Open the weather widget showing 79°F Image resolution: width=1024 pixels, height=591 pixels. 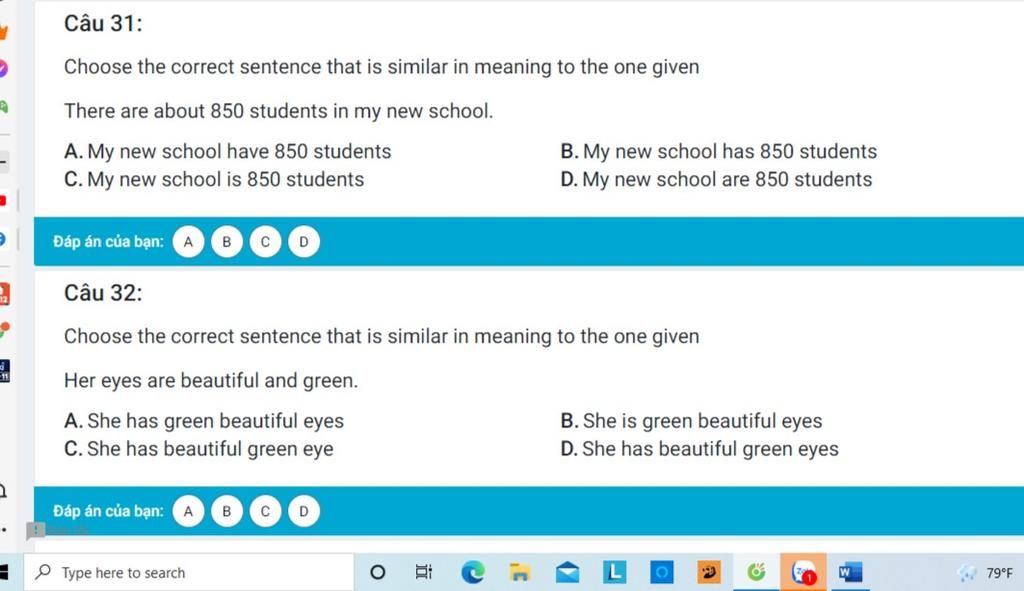(985, 573)
